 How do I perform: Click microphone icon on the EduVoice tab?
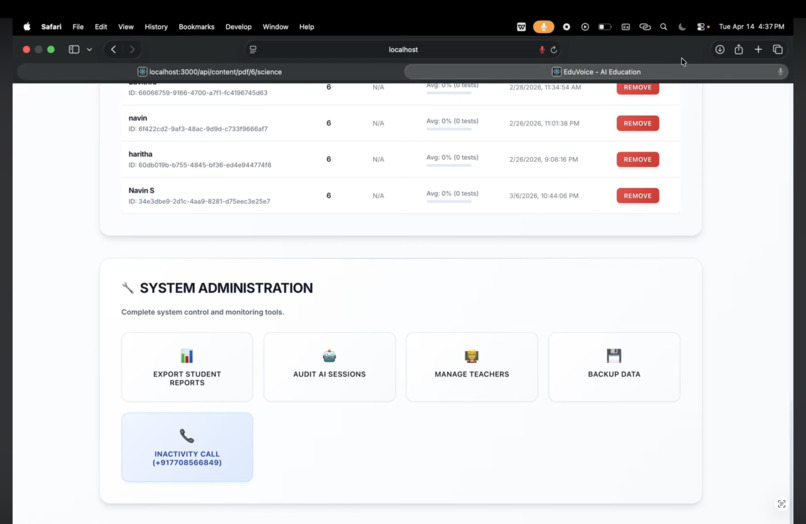pyautogui.click(x=780, y=72)
